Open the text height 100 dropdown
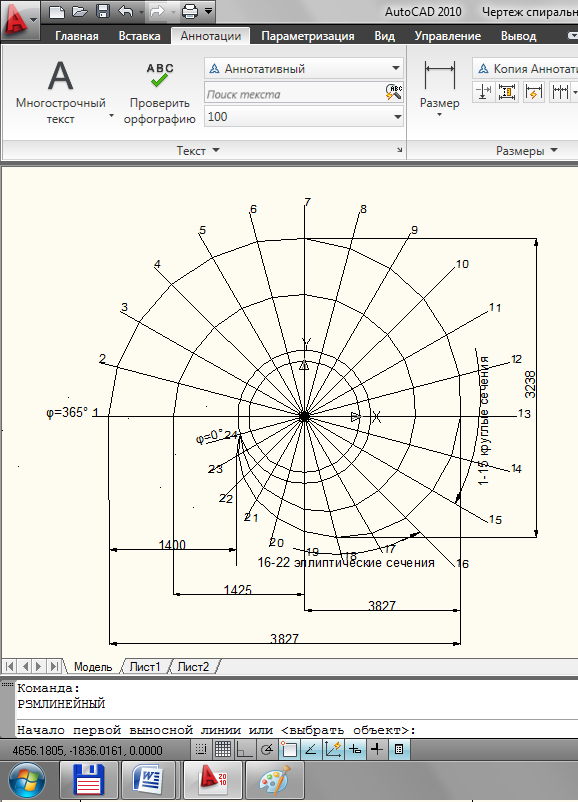Image resolution: width=578 pixels, height=802 pixels. 304,117
